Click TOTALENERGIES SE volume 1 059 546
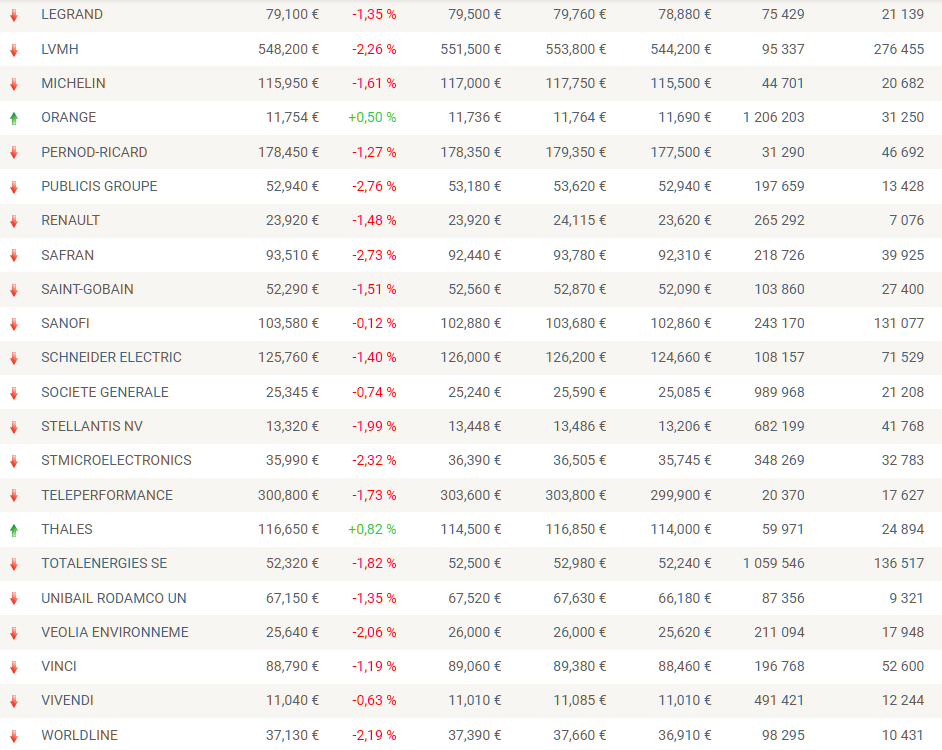This screenshot has height=750, width=942. pos(774,563)
